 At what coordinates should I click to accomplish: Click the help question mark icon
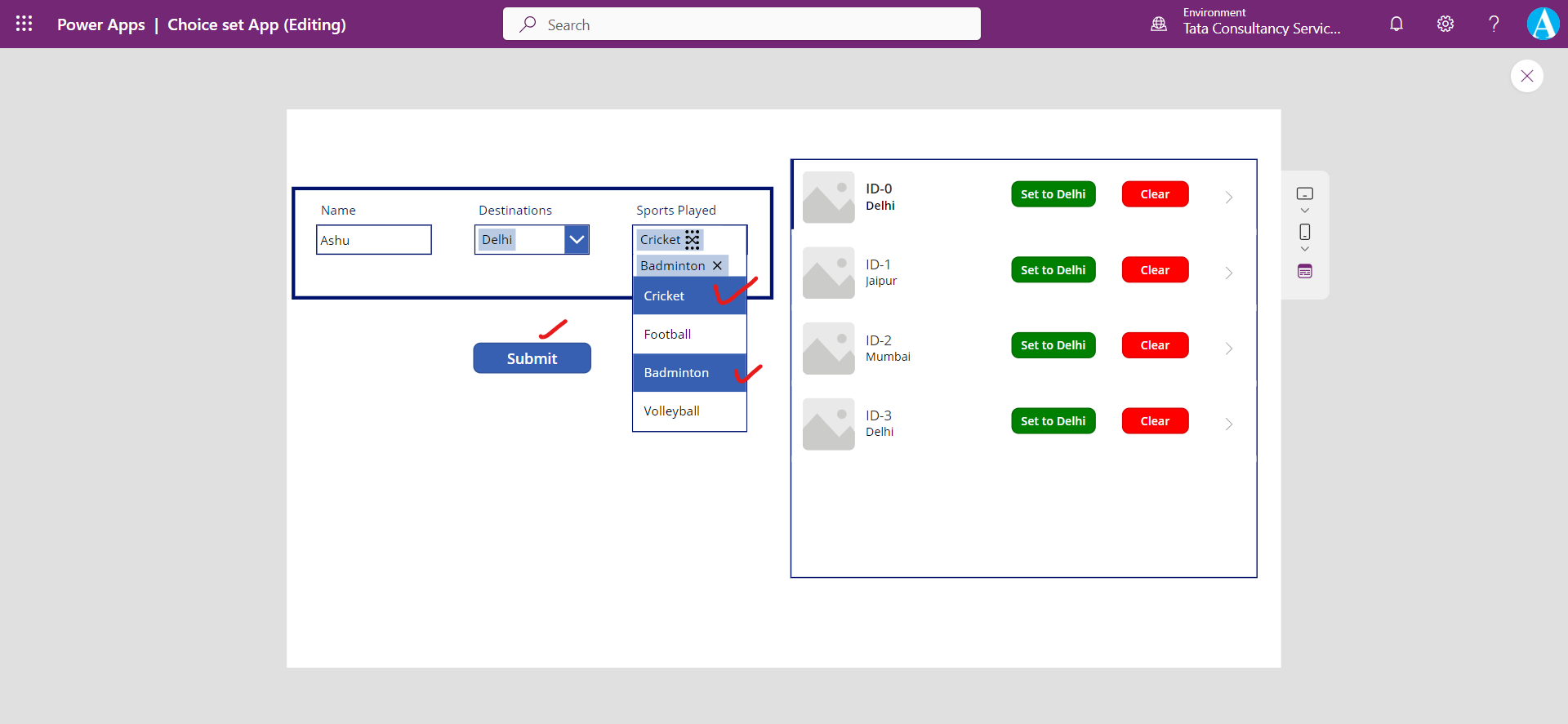click(1494, 24)
